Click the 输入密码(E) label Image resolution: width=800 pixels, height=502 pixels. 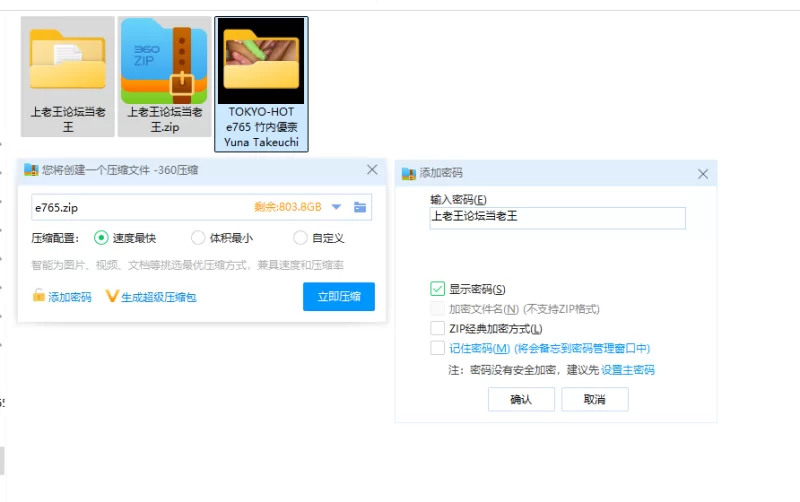(x=458, y=199)
